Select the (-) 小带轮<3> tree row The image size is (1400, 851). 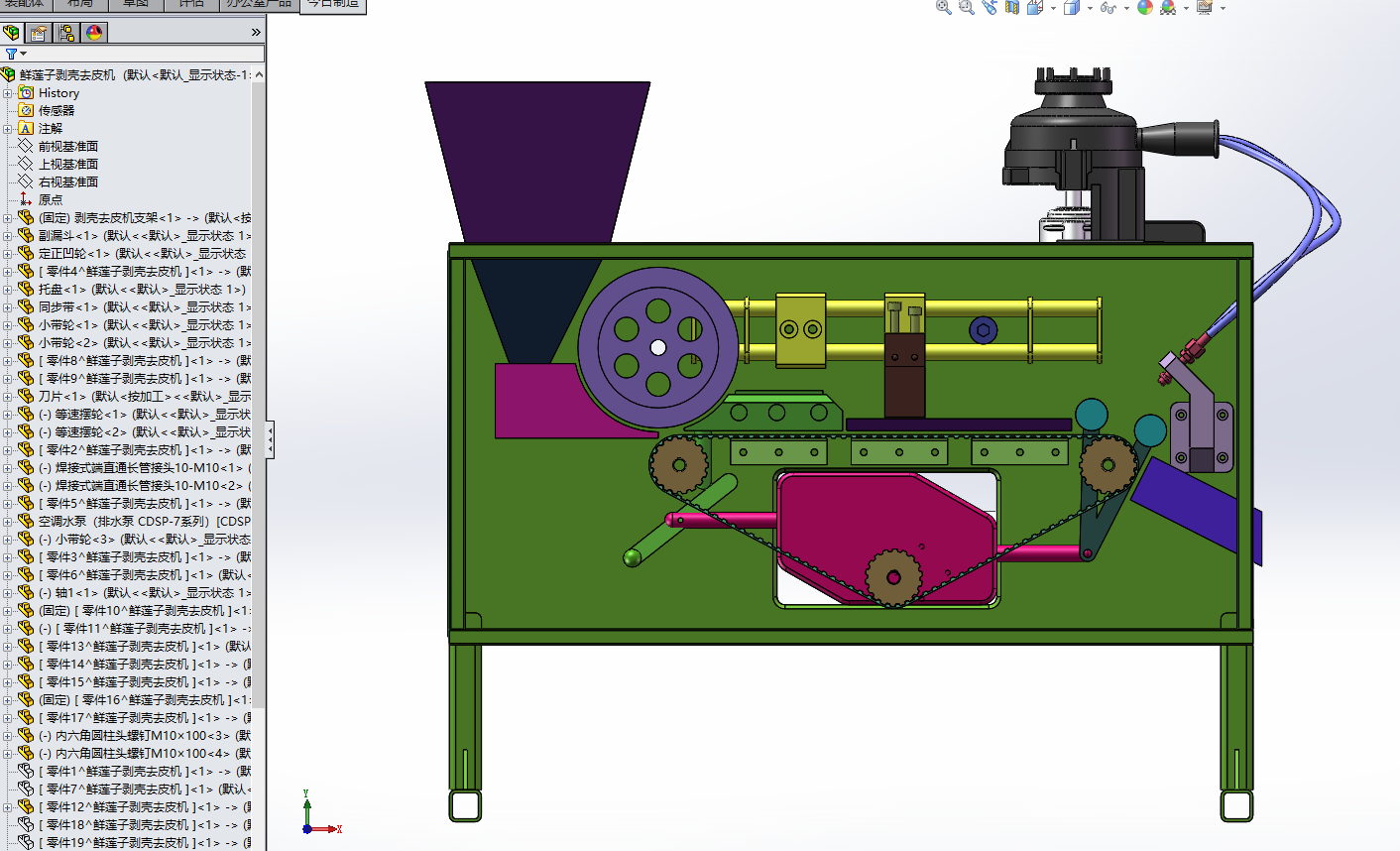pos(134,539)
